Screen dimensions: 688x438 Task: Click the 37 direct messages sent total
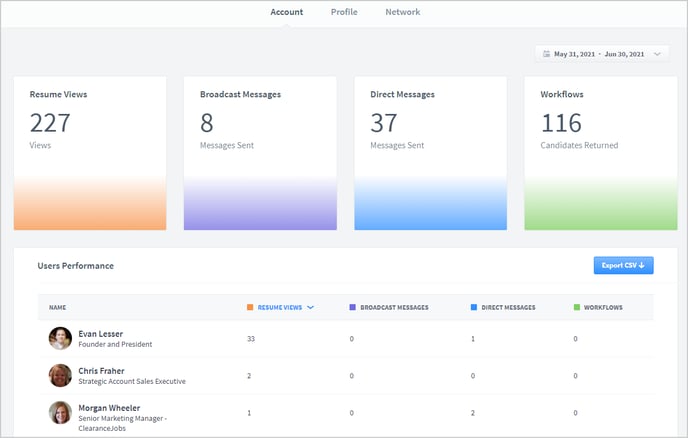pyautogui.click(x=384, y=123)
